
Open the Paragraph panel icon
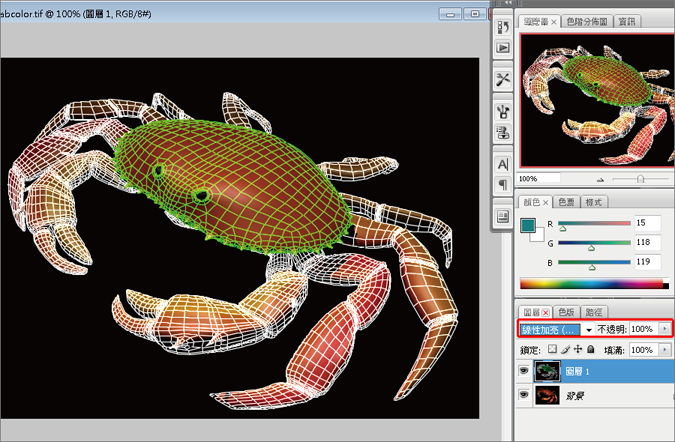[x=503, y=185]
